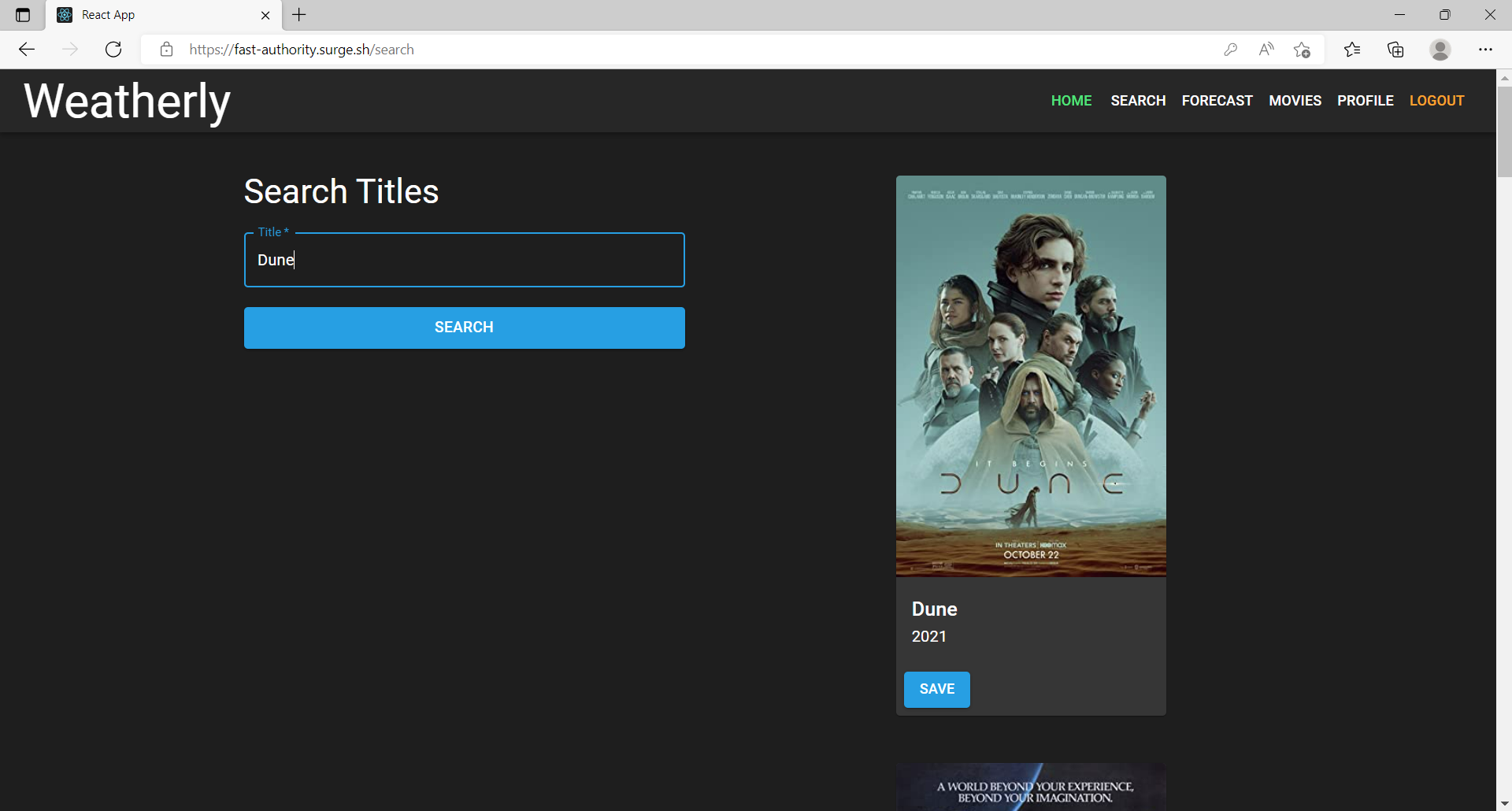Open the saved passwords key icon
Screen dimensions: 1512x811
click(x=1231, y=50)
